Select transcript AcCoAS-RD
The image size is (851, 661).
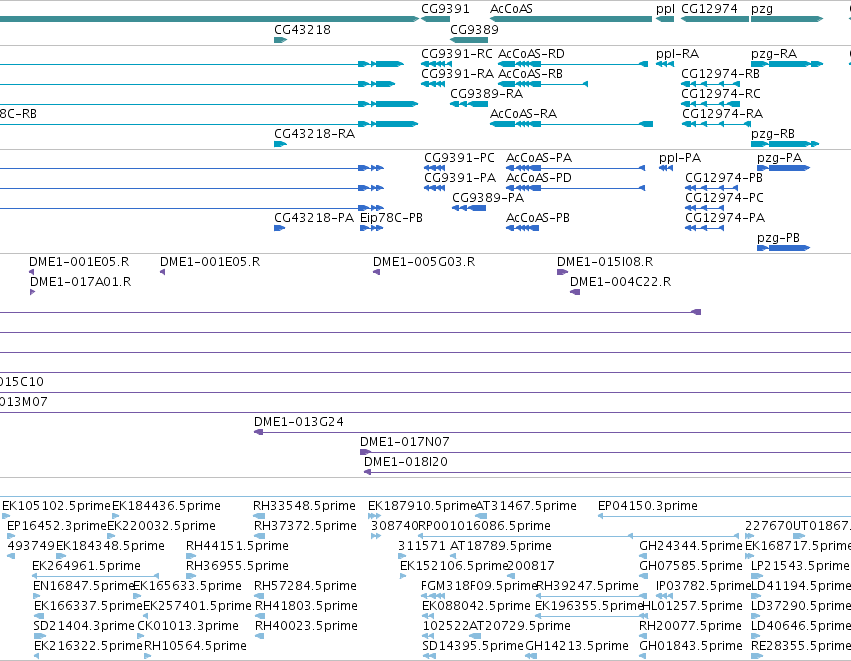coord(573,64)
